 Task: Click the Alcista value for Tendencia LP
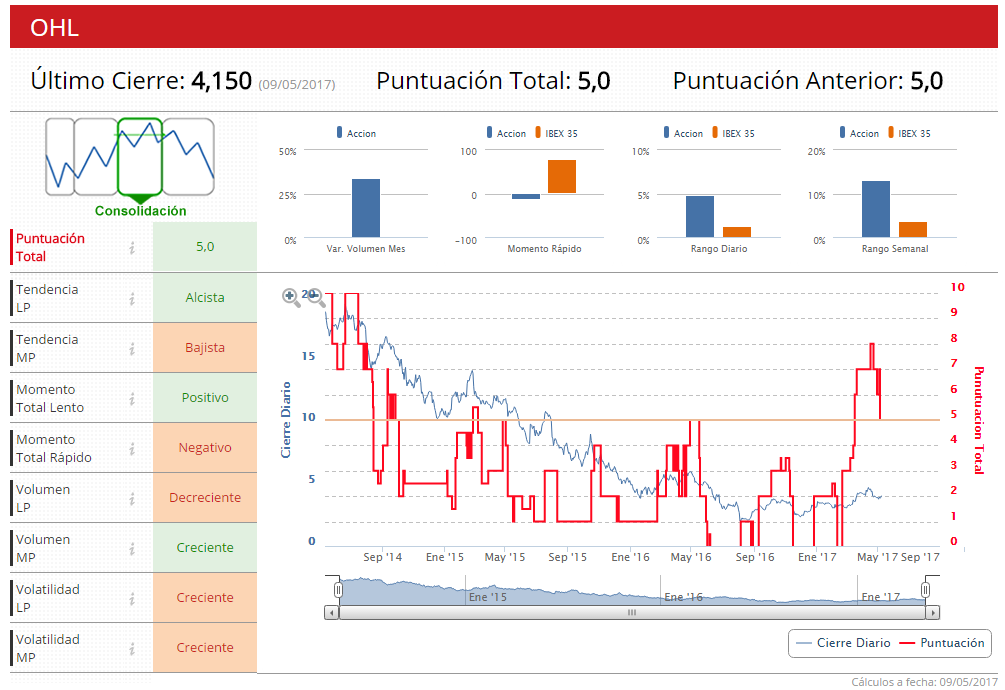[x=205, y=298]
